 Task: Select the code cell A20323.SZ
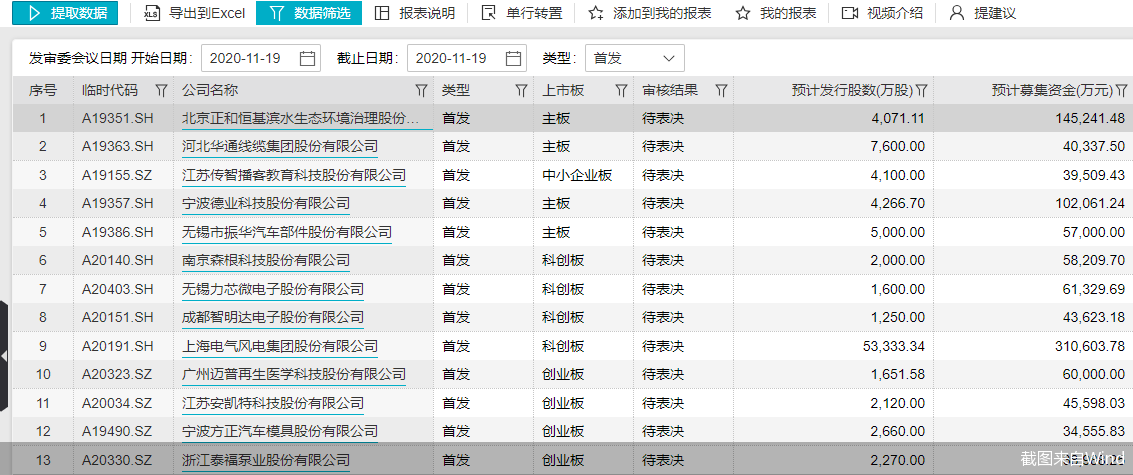(117, 375)
